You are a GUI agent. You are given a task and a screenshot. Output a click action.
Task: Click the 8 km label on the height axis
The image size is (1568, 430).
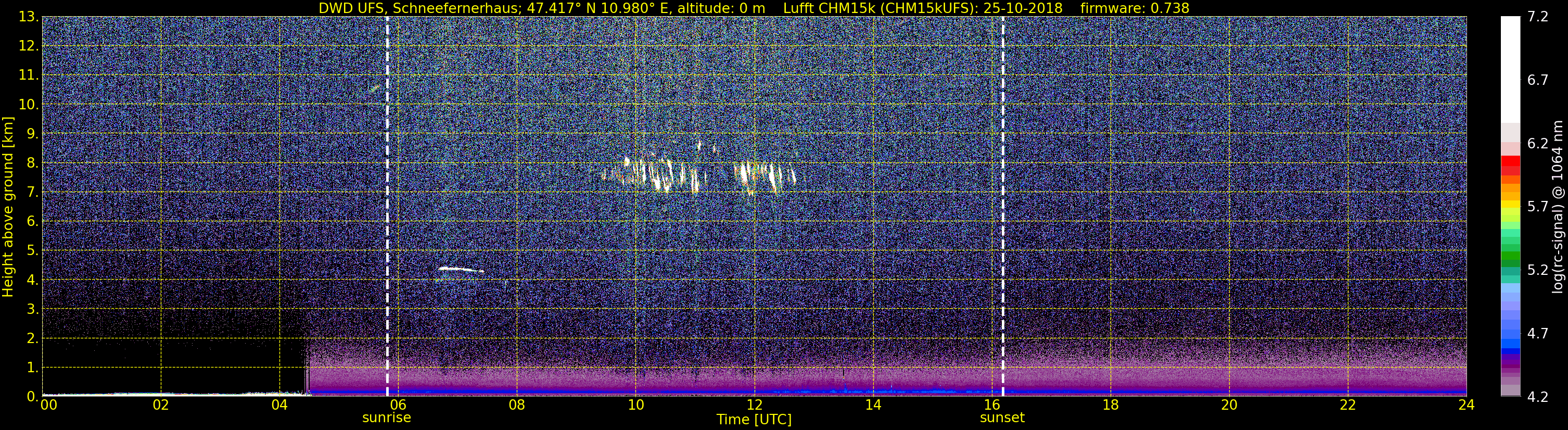tap(32, 163)
